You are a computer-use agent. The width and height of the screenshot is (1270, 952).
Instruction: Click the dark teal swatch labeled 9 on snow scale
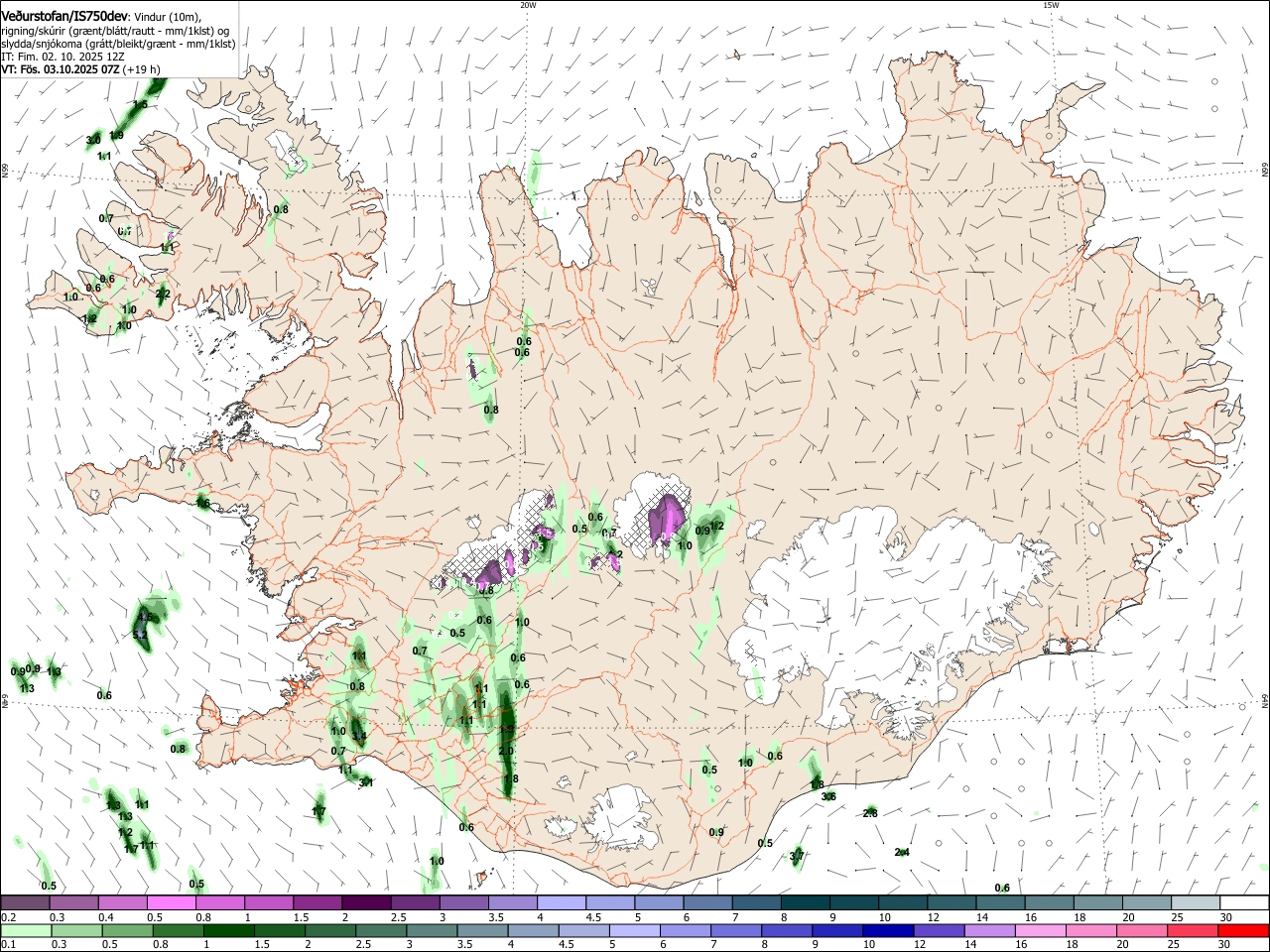[x=854, y=903]
